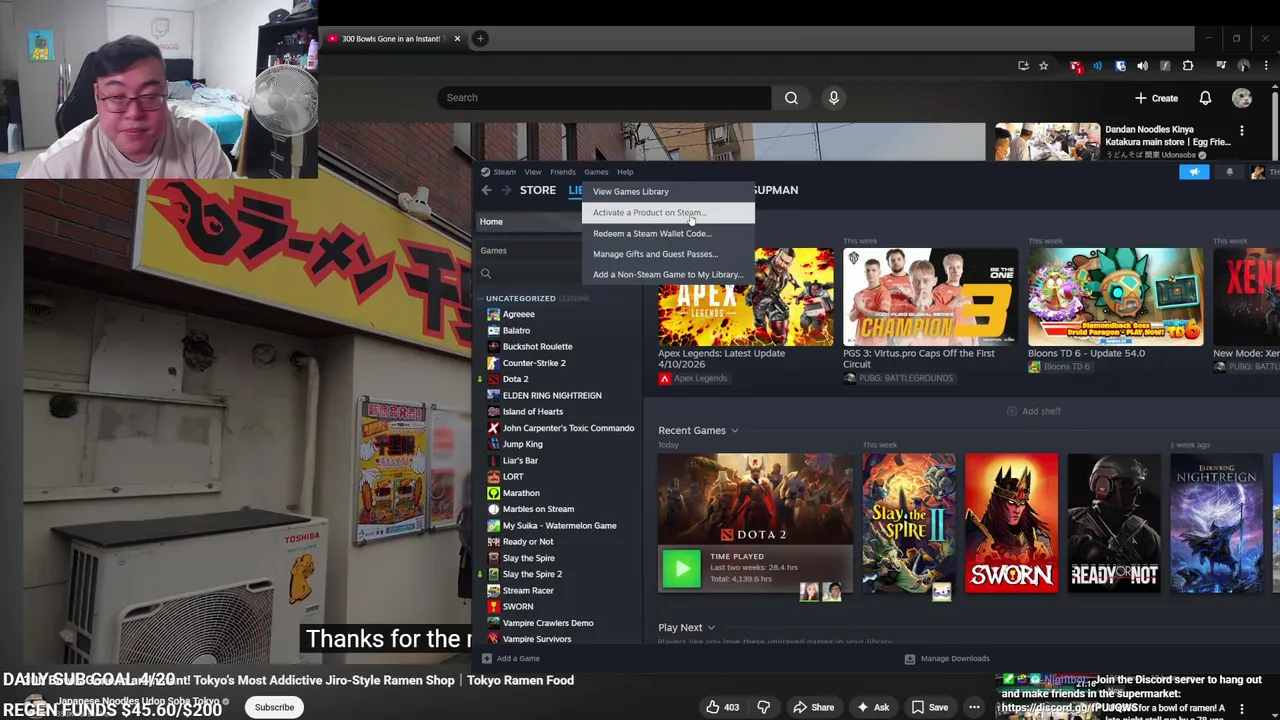
Task: Select Manage Gifts and Guest Passes
Action: click(668, 254)
